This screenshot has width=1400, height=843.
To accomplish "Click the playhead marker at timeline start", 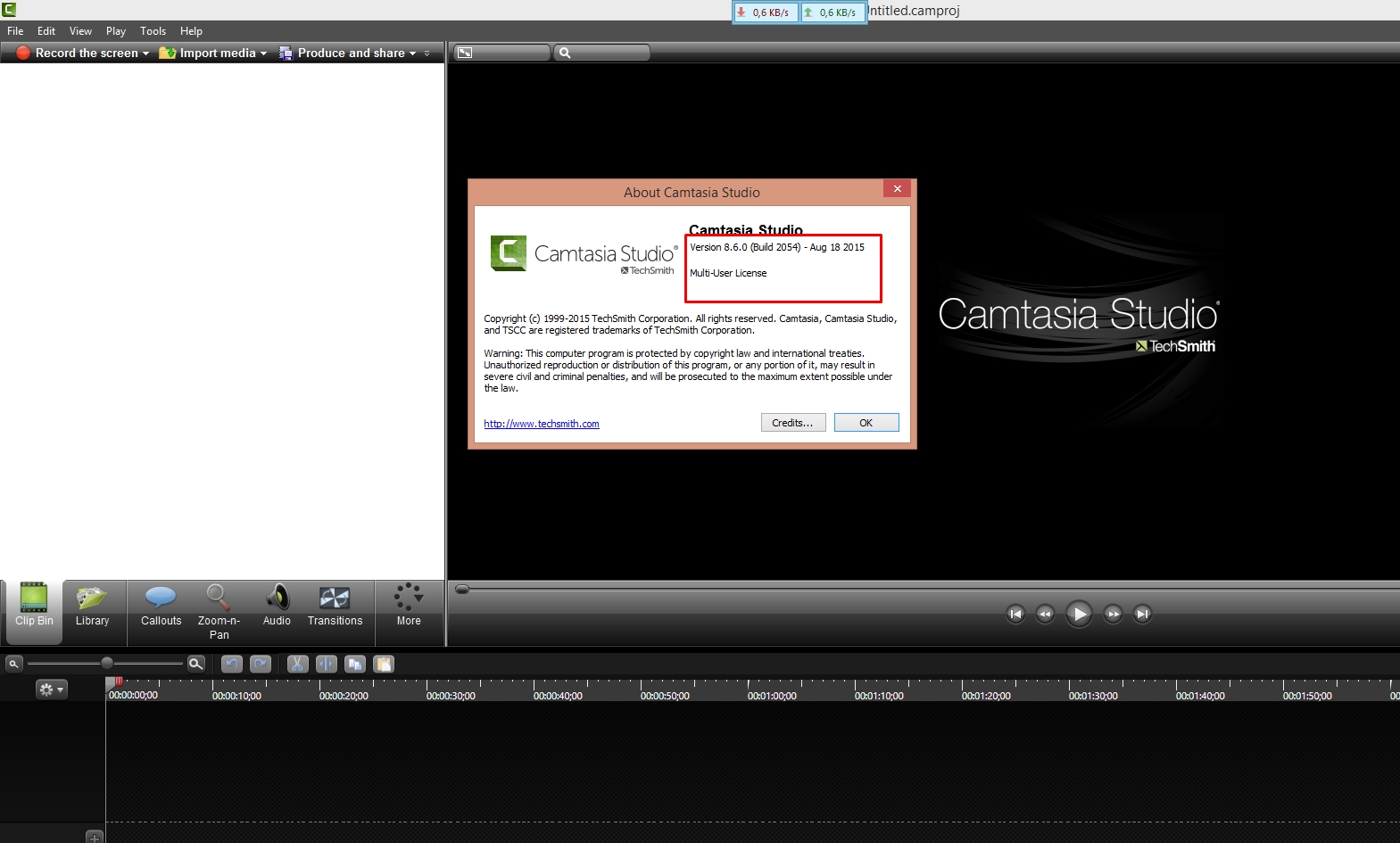I will [117, 682].
